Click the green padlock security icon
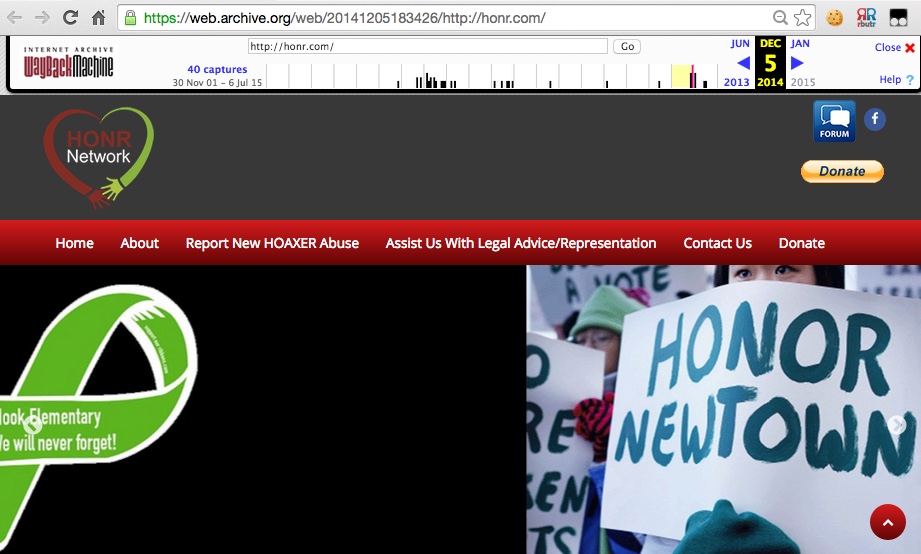Screen dimensions: 921x554 pyautogui.click(x=130, y=18)
